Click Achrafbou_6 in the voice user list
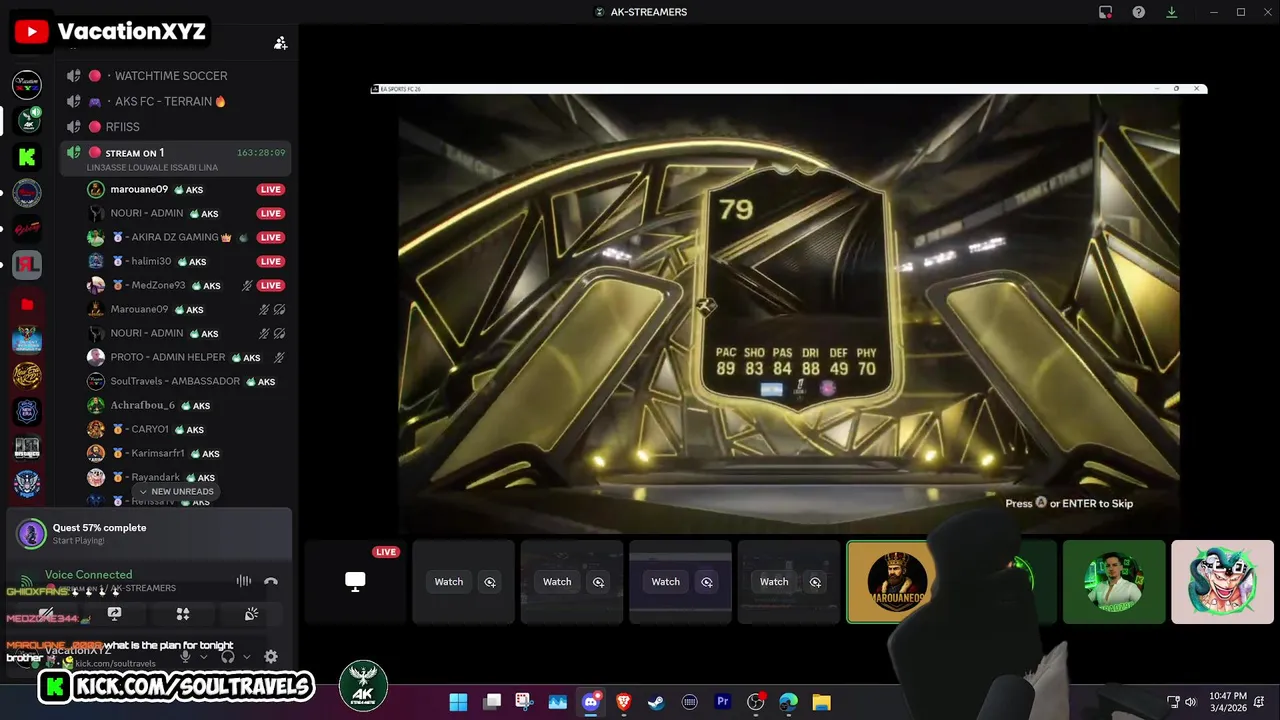This screenshot has width=1280, height=720. coord(186,405)
